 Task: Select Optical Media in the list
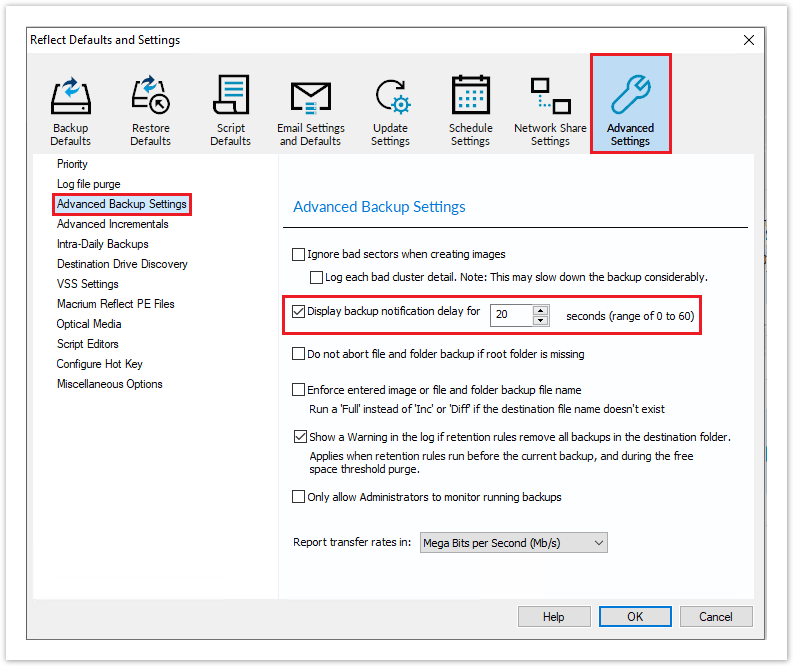[x=89, y=324]
